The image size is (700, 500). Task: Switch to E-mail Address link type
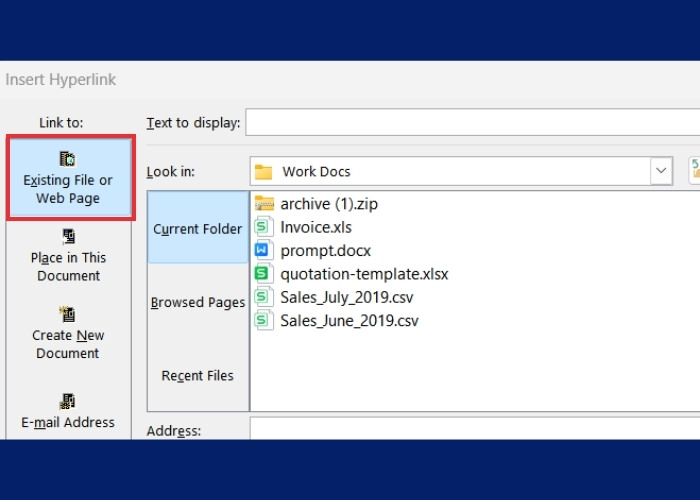tap(68, 411)
